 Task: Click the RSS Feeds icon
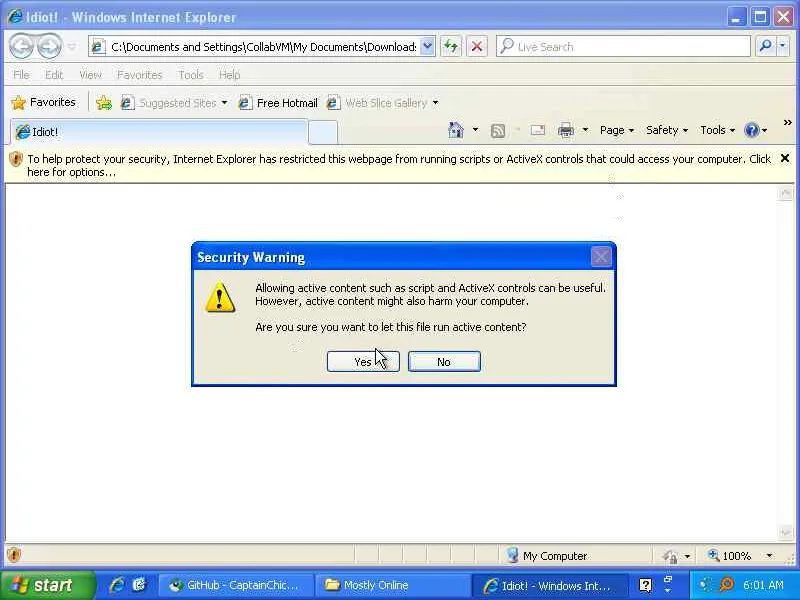click(x=498, y=131)
